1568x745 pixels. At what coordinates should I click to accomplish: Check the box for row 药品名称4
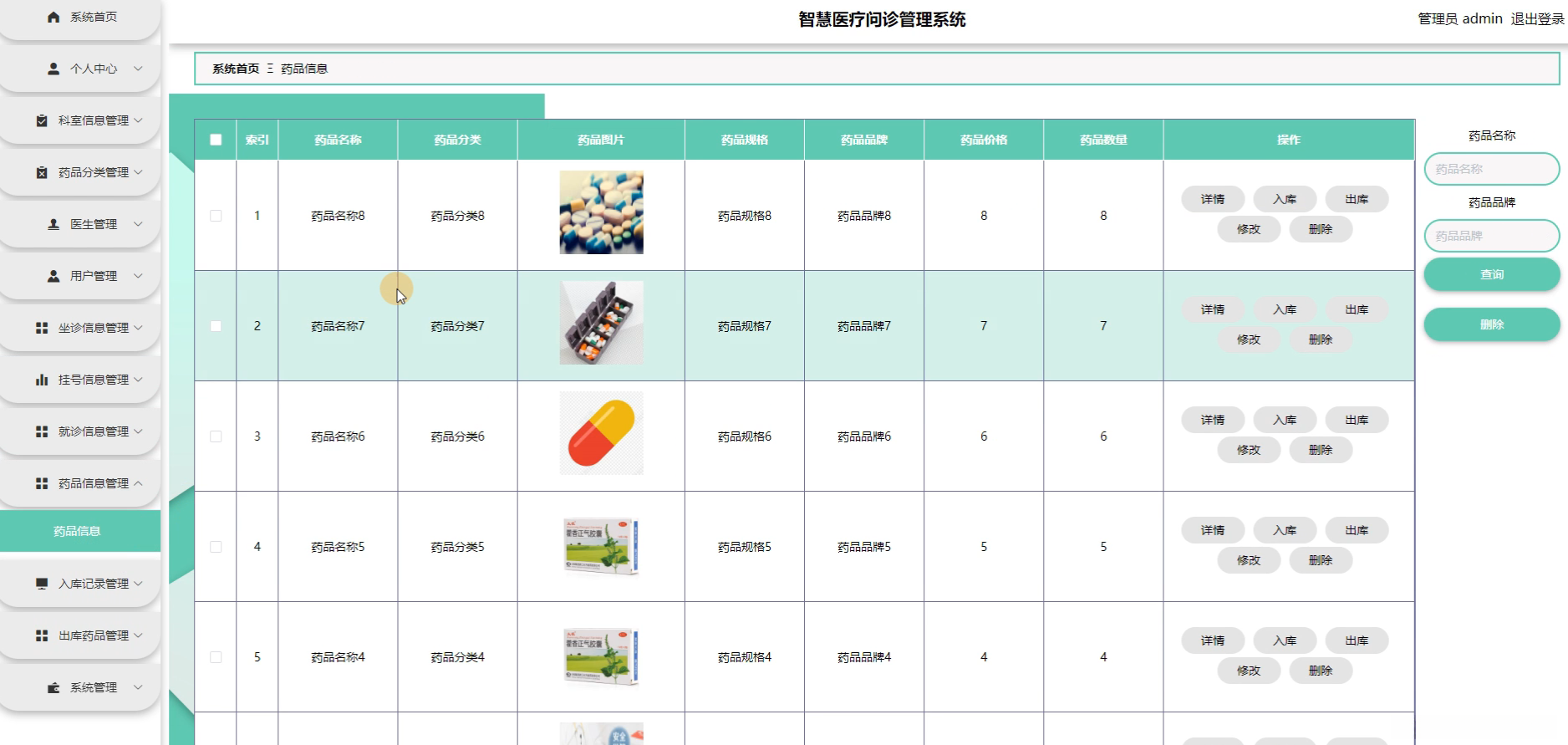click(x=216, y=657)
